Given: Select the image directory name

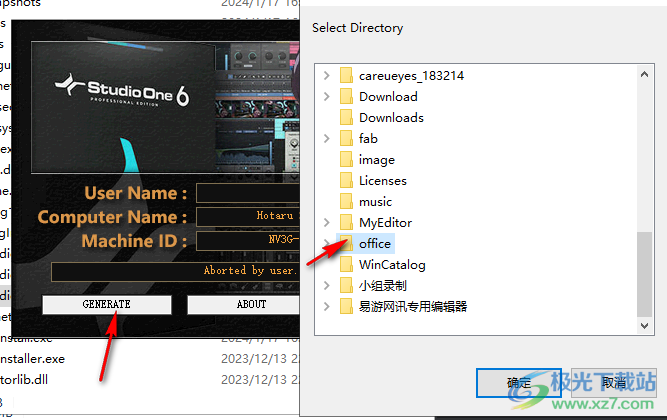Looking at the screenshot, I should coord(377,160).
